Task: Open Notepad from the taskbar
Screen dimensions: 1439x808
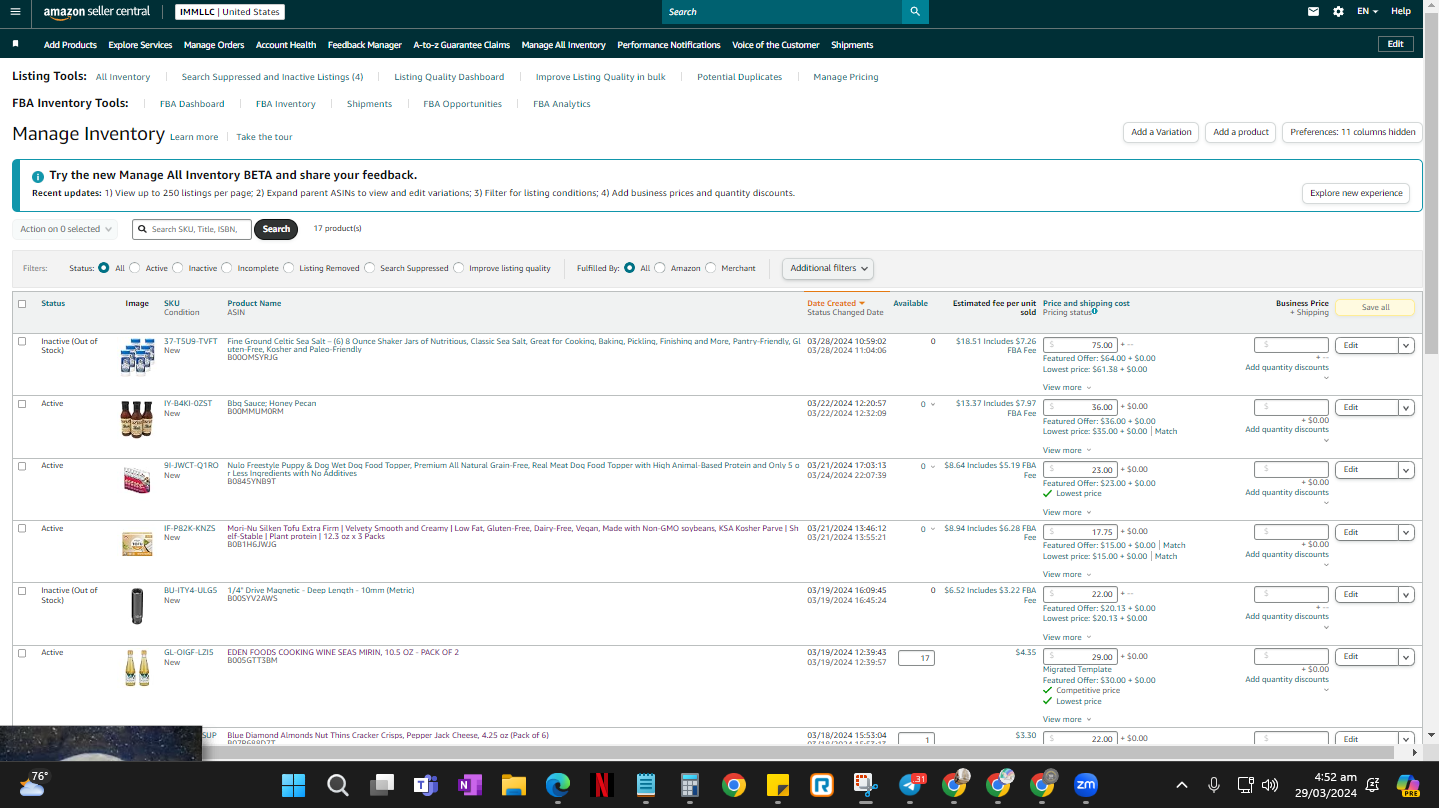Action: tap(645, 785)
